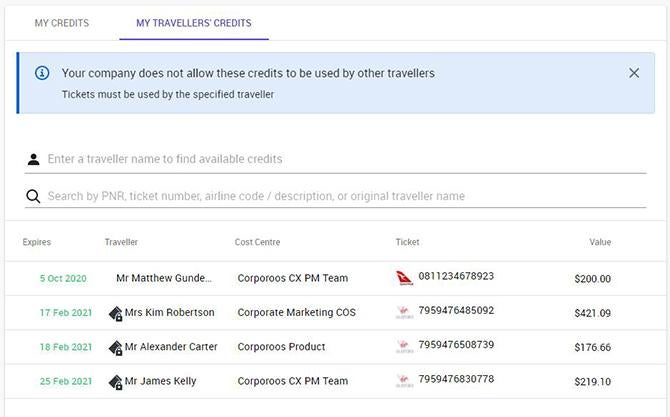Click the magnifying glass search icon
This screenshot has height=417, width=670.
pyautogui.click(x=33, y=196)
